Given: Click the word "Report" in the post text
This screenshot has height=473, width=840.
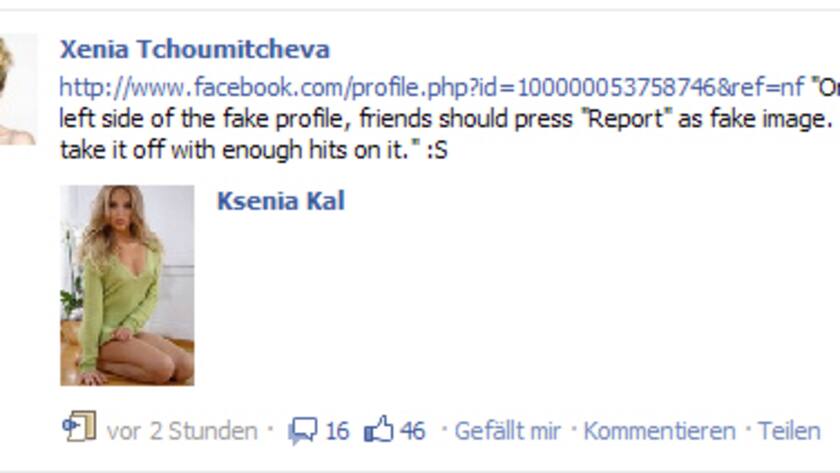Looking at the screenshot, I should 625,118.
